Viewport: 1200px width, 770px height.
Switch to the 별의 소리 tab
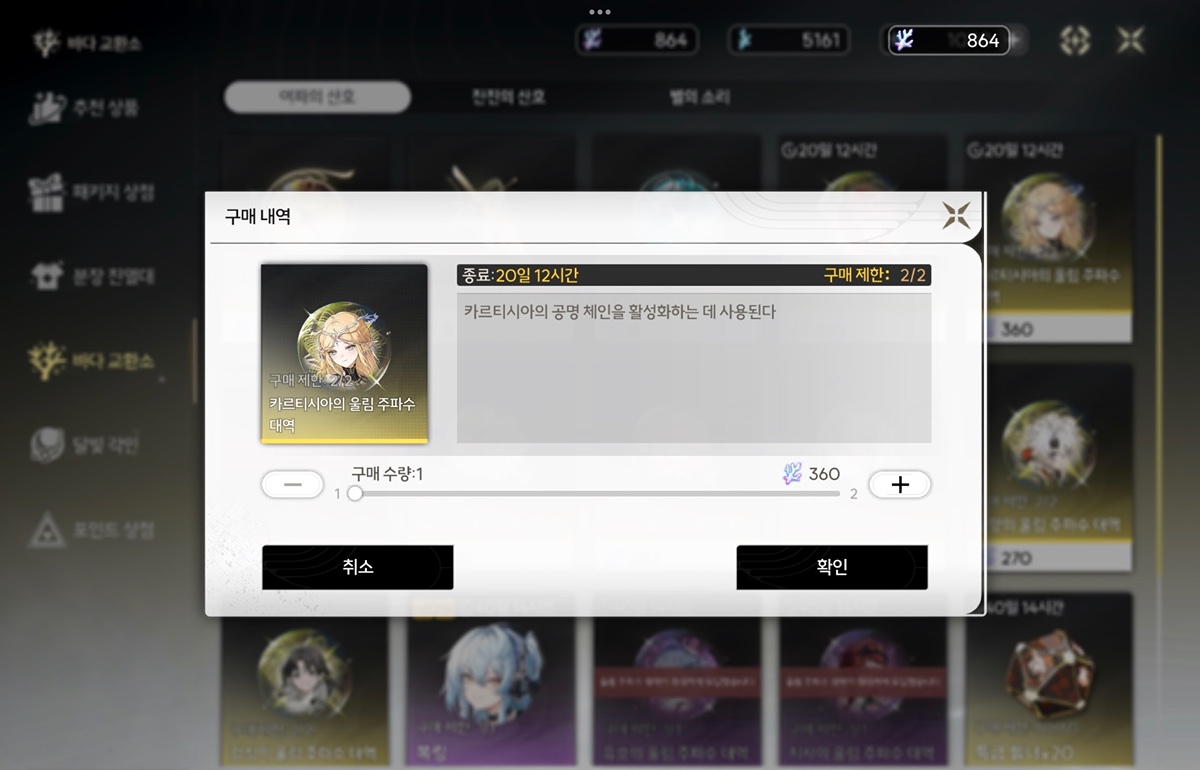699,98
